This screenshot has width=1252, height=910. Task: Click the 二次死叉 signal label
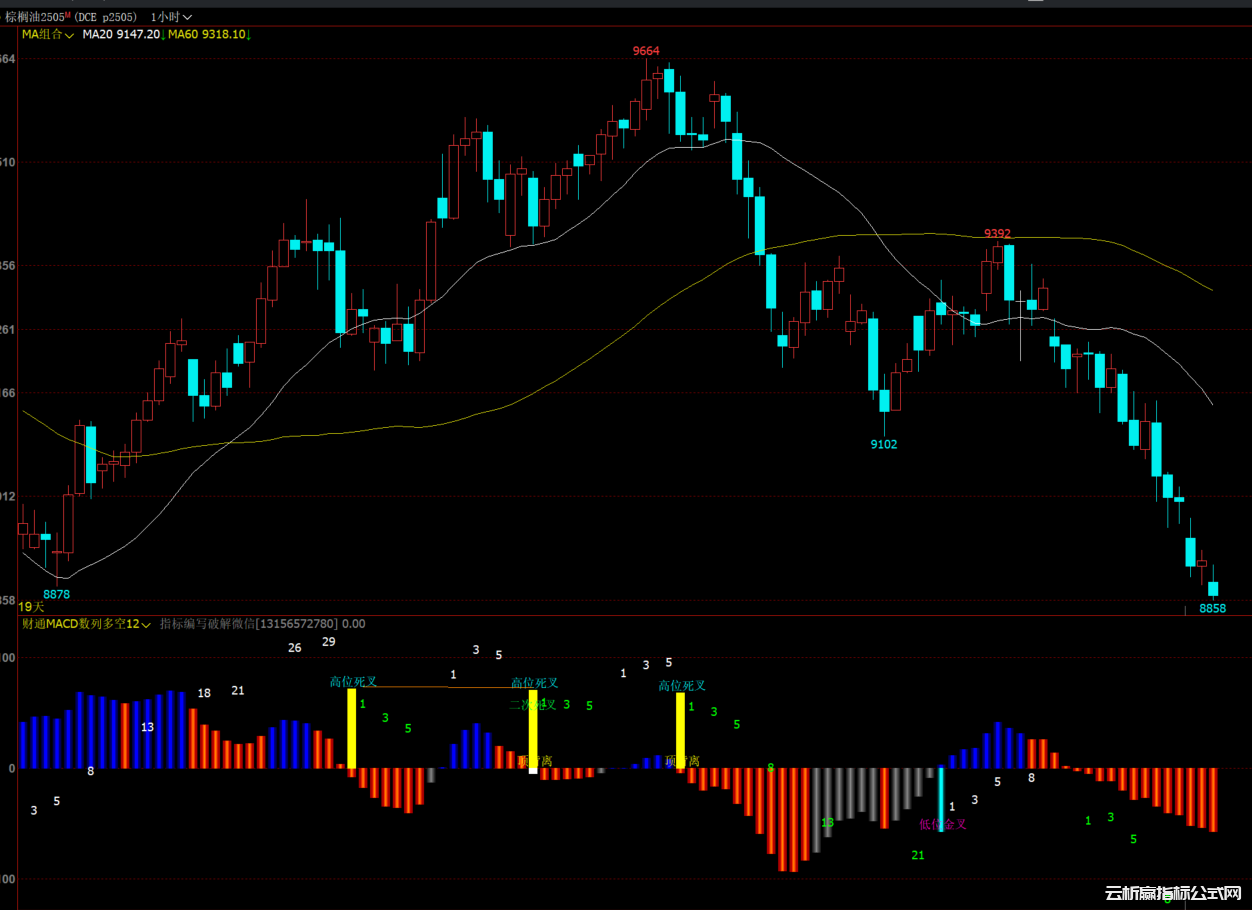(532, 704)
